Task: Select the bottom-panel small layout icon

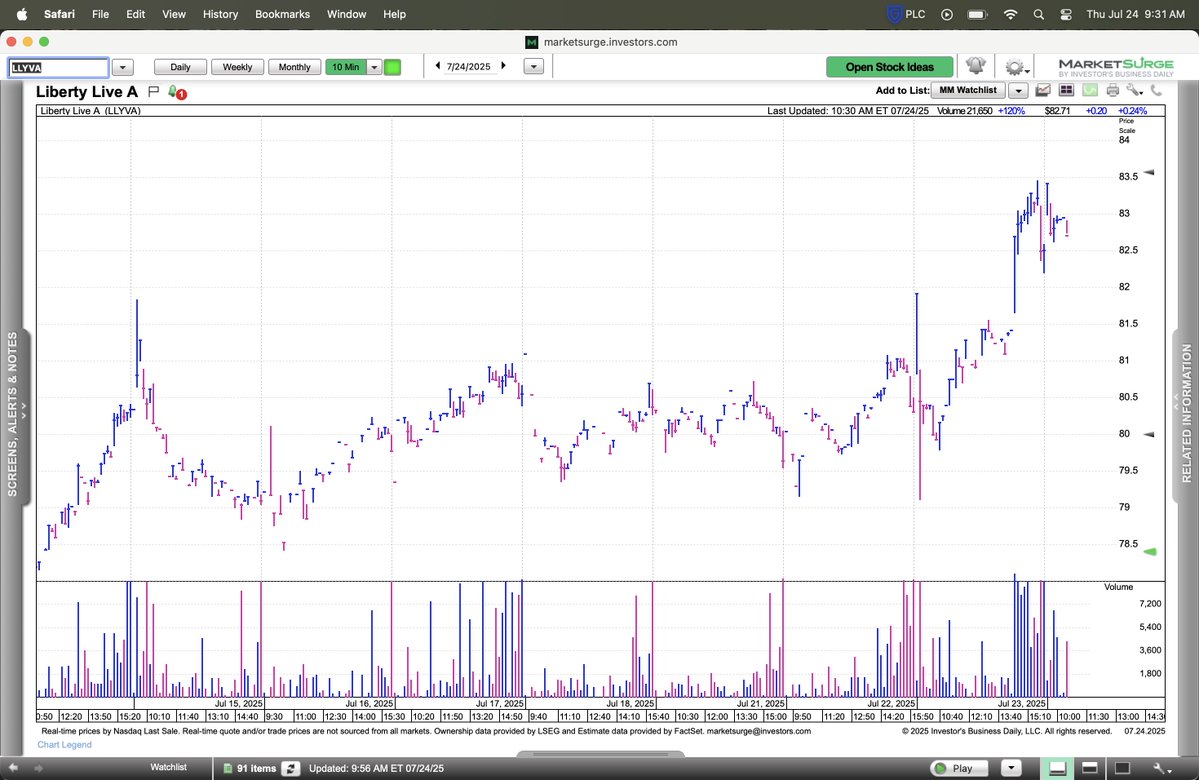Action: 1058,769
